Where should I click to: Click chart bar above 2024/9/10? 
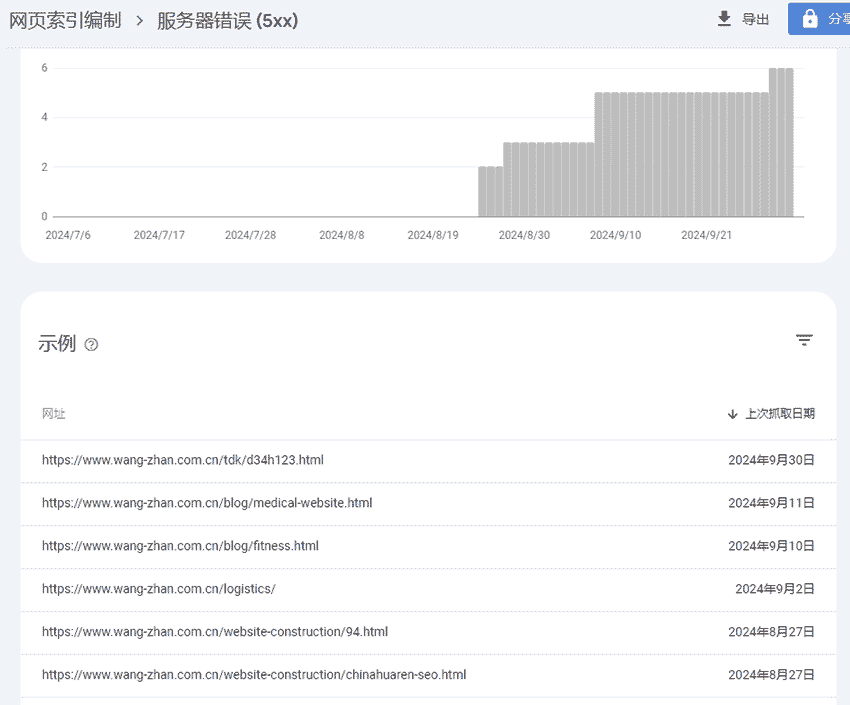point(616,155)
